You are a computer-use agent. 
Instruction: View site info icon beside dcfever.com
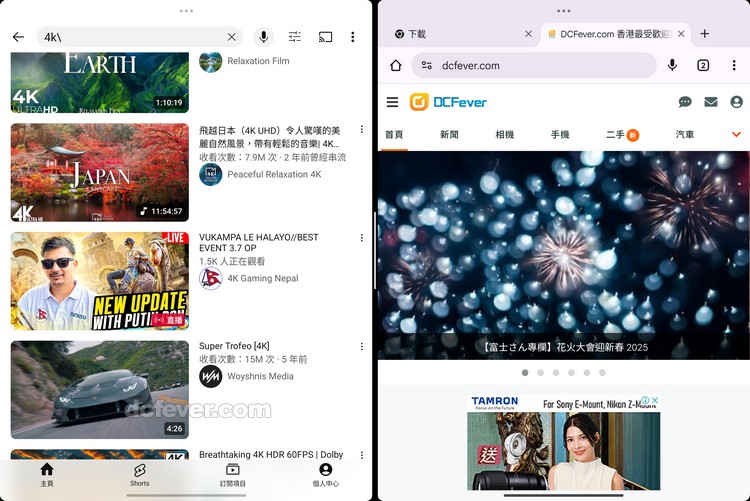427,66
